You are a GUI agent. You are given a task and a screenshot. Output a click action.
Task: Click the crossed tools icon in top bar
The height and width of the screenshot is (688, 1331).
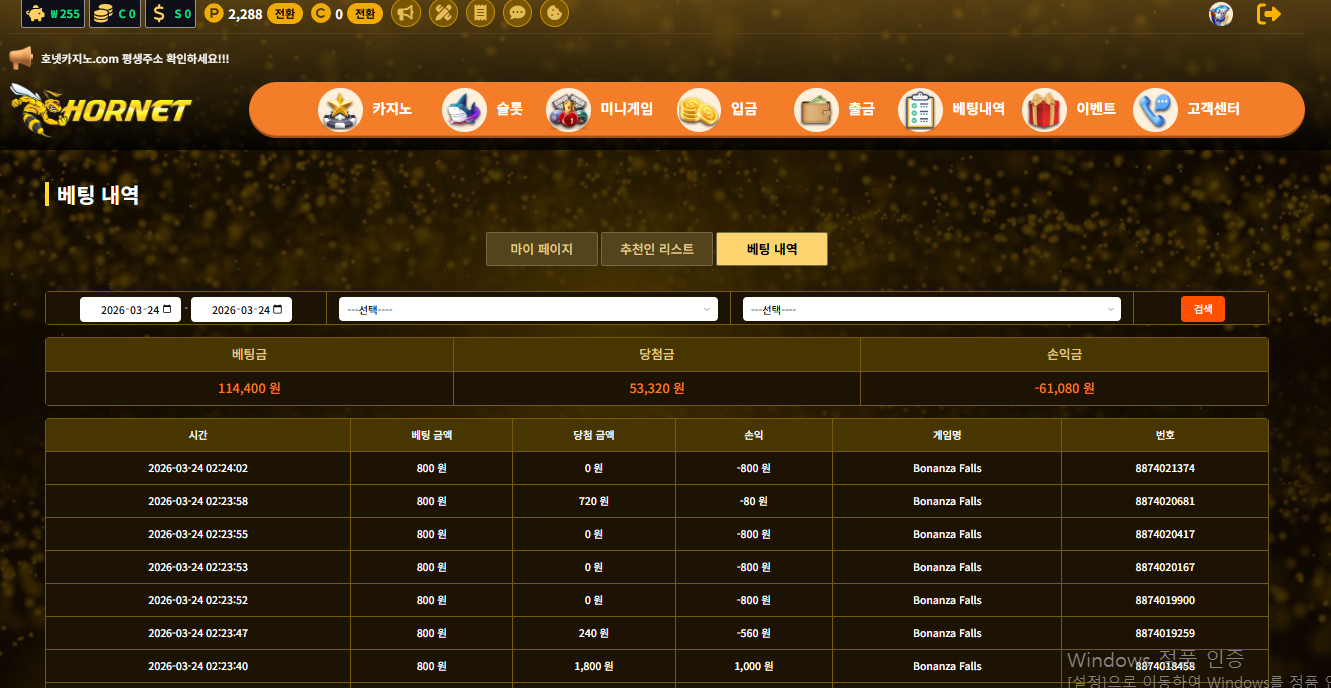click(x=443, y=14)
